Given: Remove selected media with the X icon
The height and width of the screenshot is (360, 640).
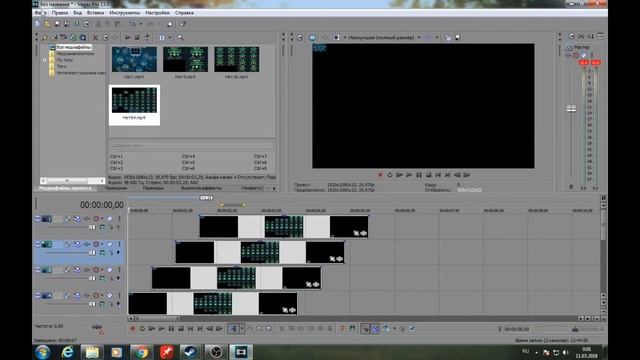Looking at the screenshot, I should pyautogui.click(x=96, y=38).
